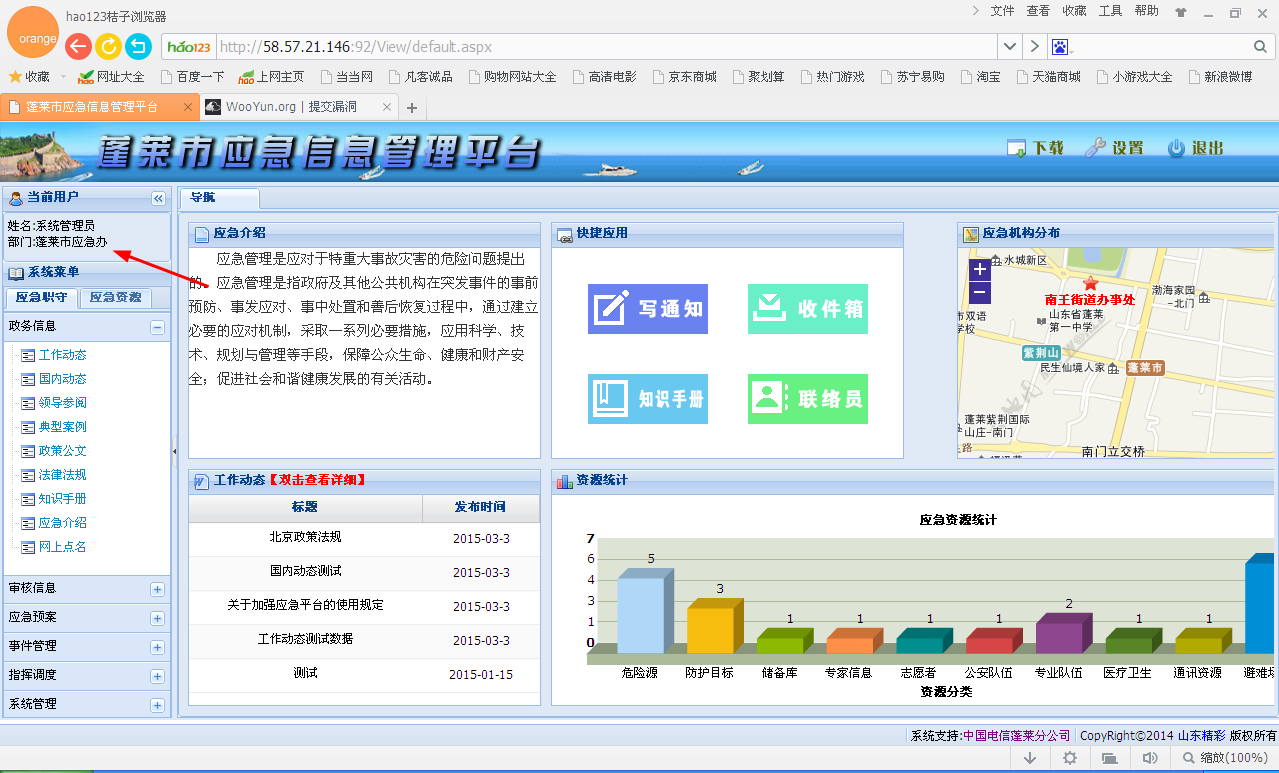Viewport: 1279px width, 773px height.
Task: Collapse the 当前用户 left panel
Action: pos(158,199)
